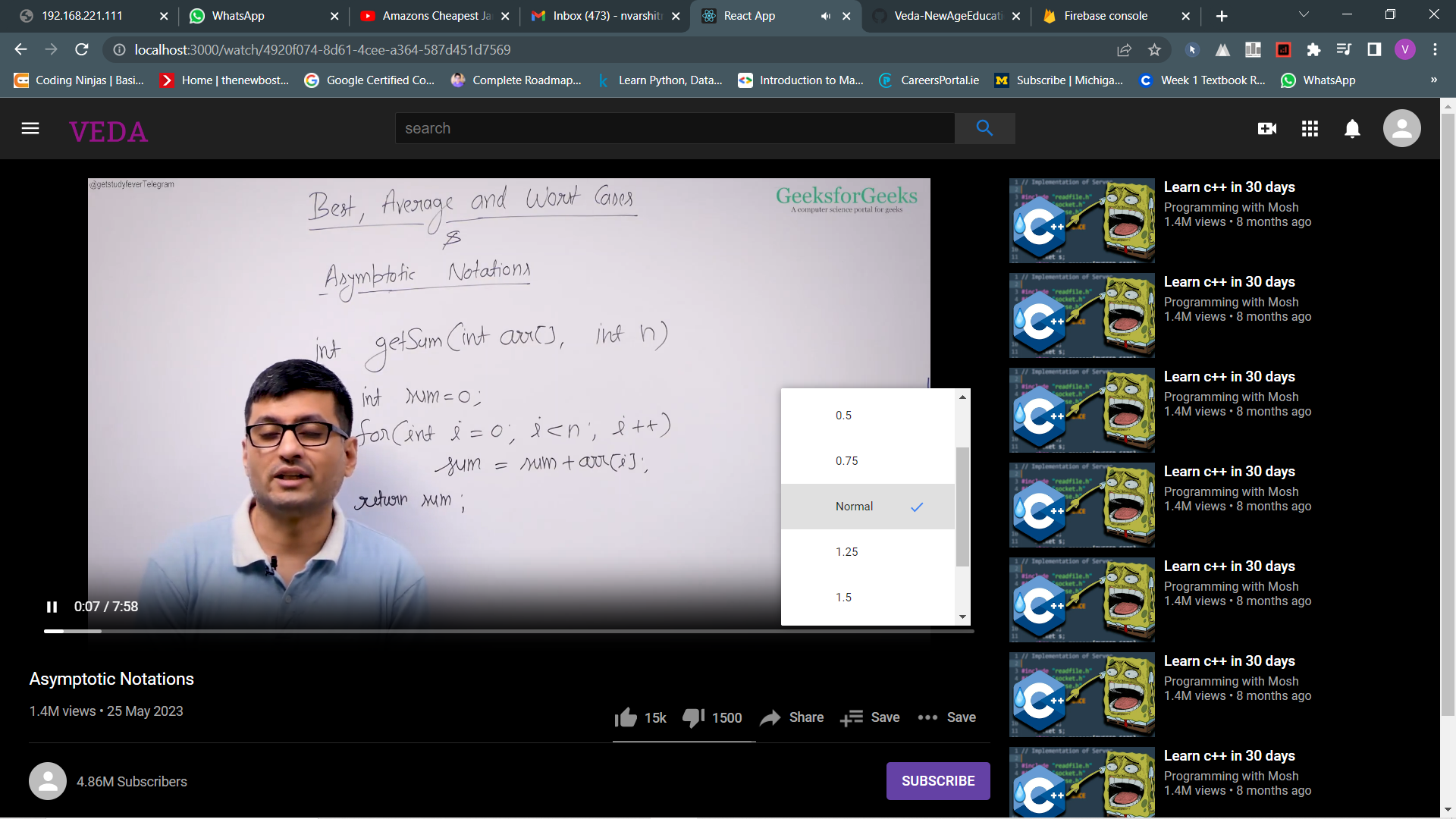Select 1.25 playback speed
The image size is (1456, 819).
(846, 551)
